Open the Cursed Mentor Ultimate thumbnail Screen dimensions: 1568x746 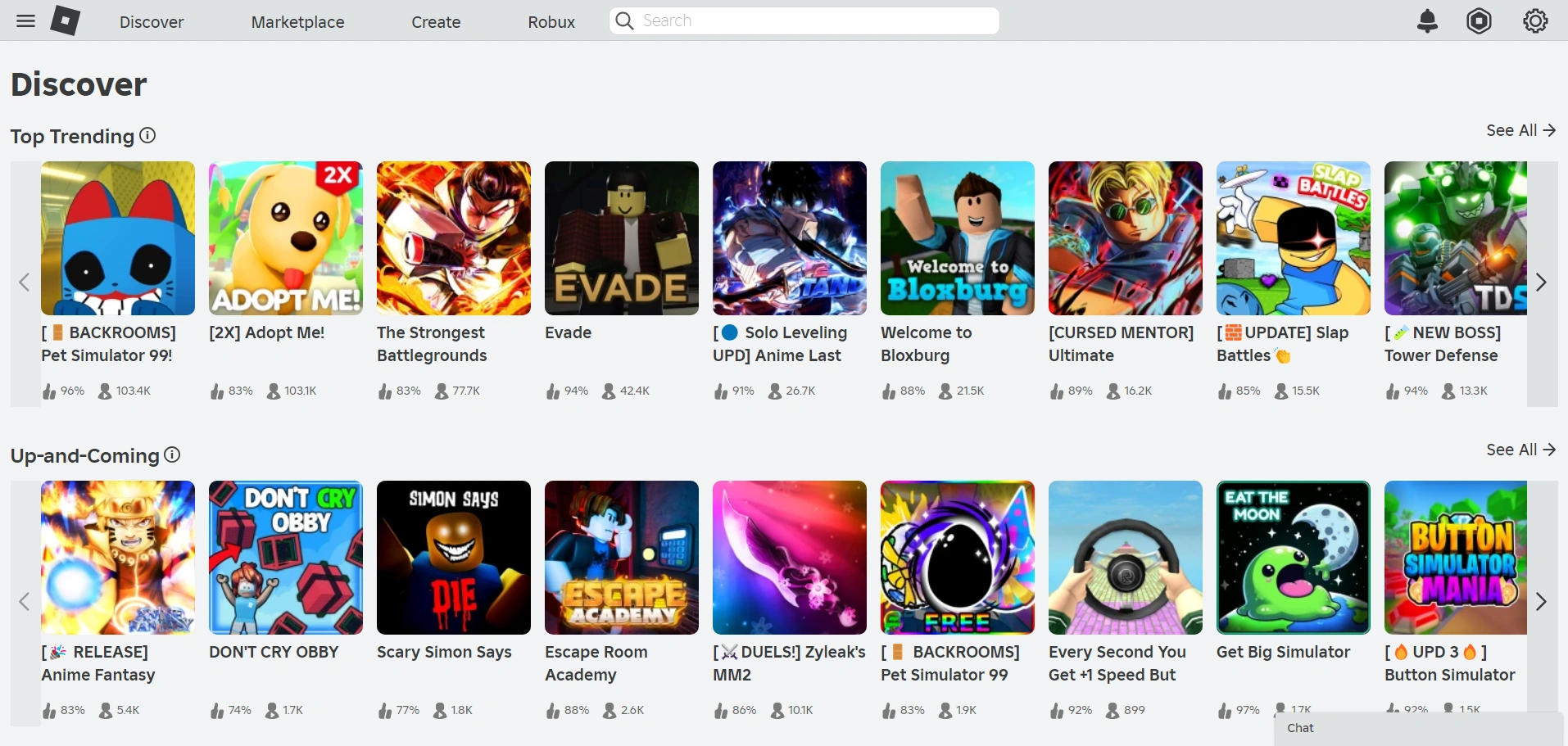(1126, 238)
